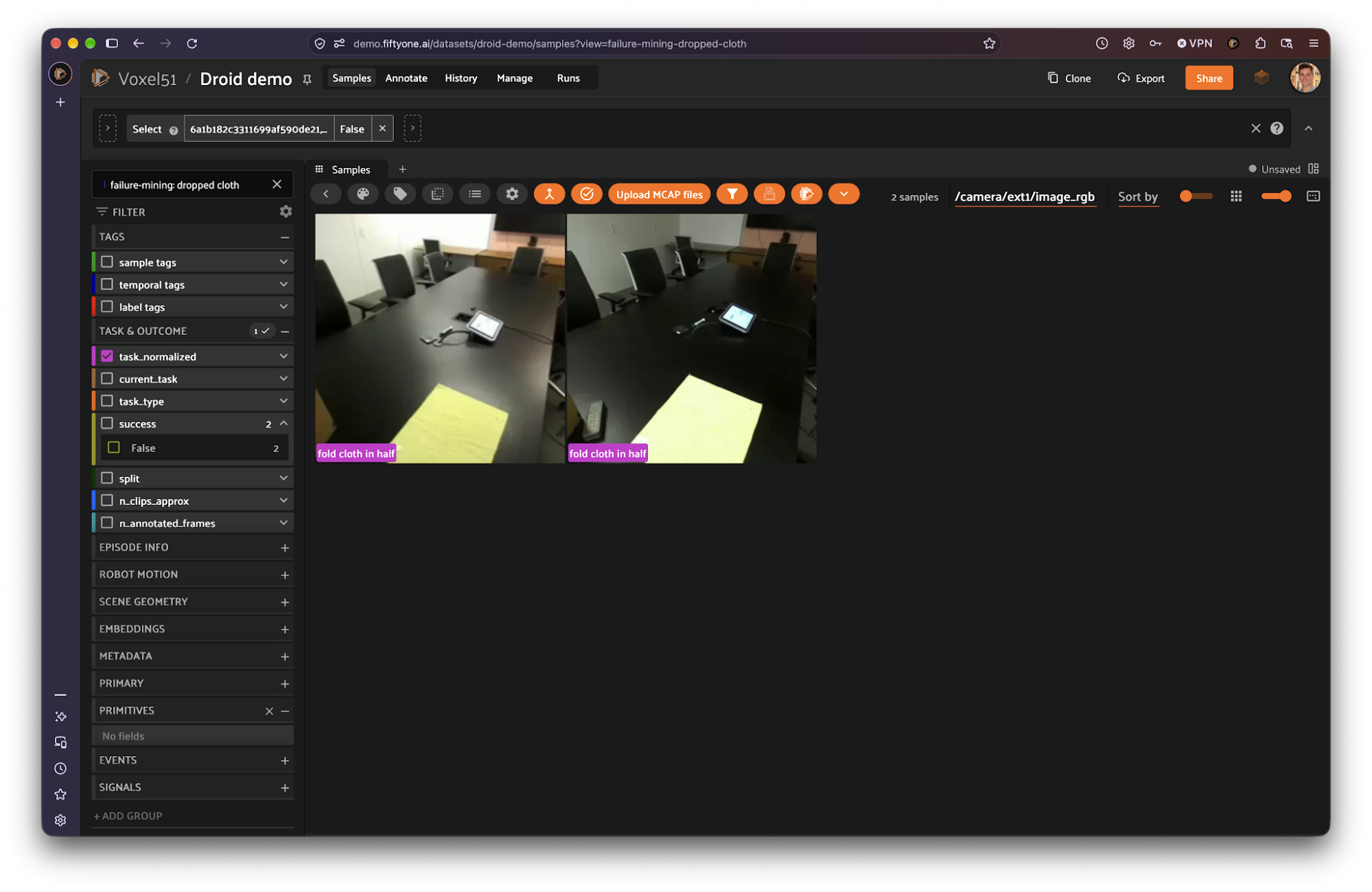Screen dimensions: 1372x892
Task: Bookmark page with browser star icon
Action: (x=989, y=43)
